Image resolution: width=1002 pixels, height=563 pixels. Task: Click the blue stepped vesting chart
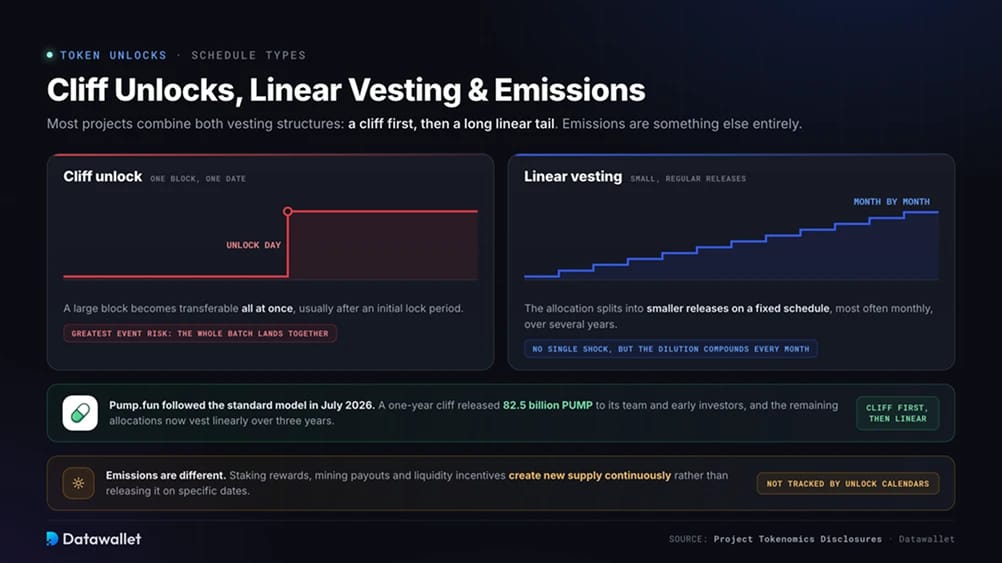click(x=731, y=245)
